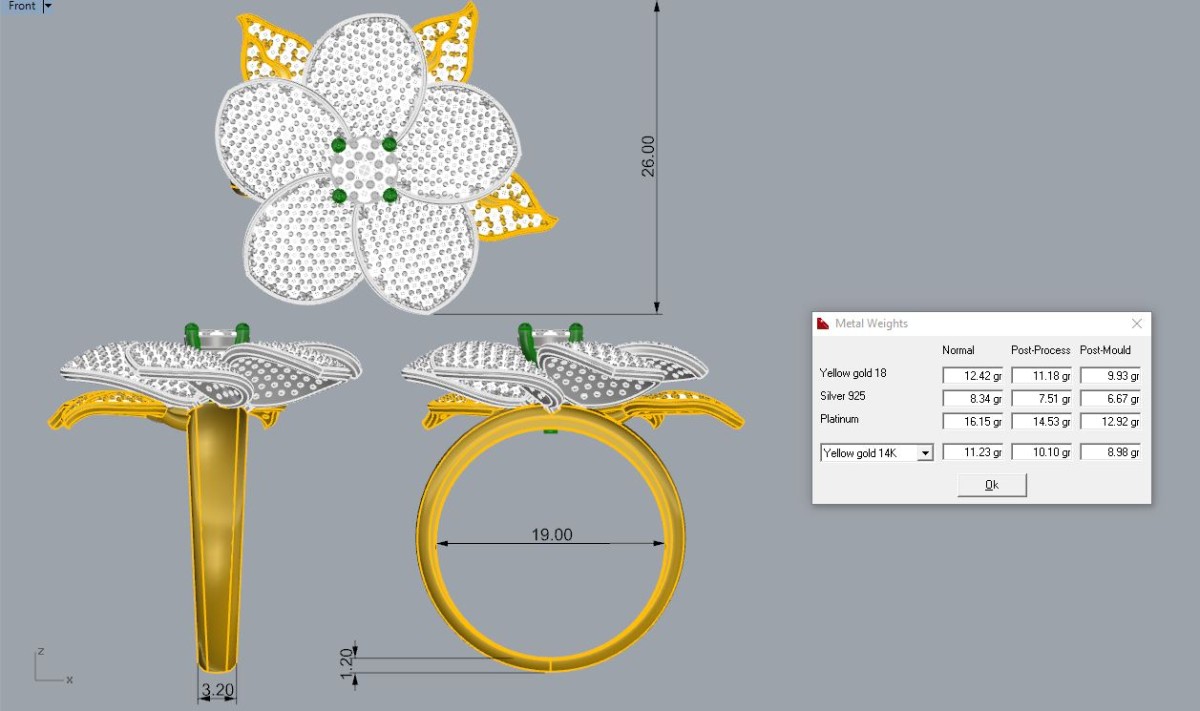Click the 11.23 gr Normal weight field
This screenshot has height=711, width=1200.
[x=972, y=453]
